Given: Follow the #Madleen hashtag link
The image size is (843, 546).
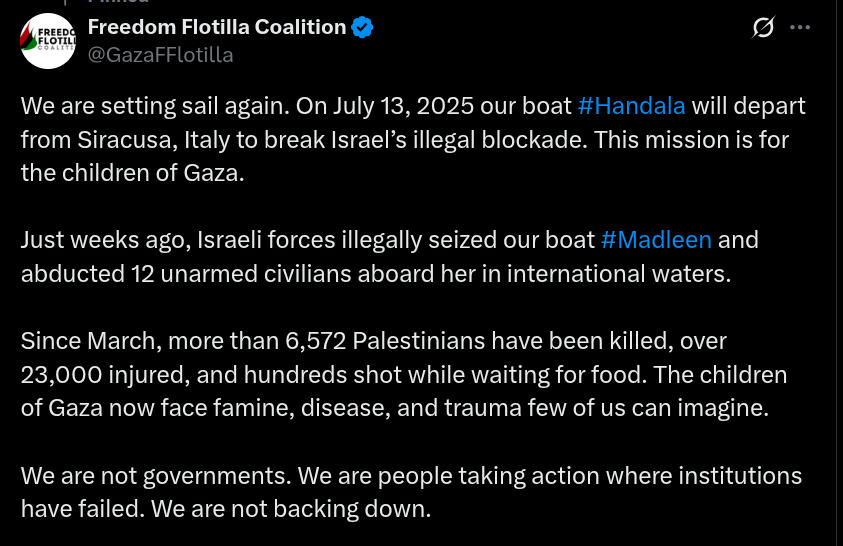Looking at the screenshot, I should point(656,240).
